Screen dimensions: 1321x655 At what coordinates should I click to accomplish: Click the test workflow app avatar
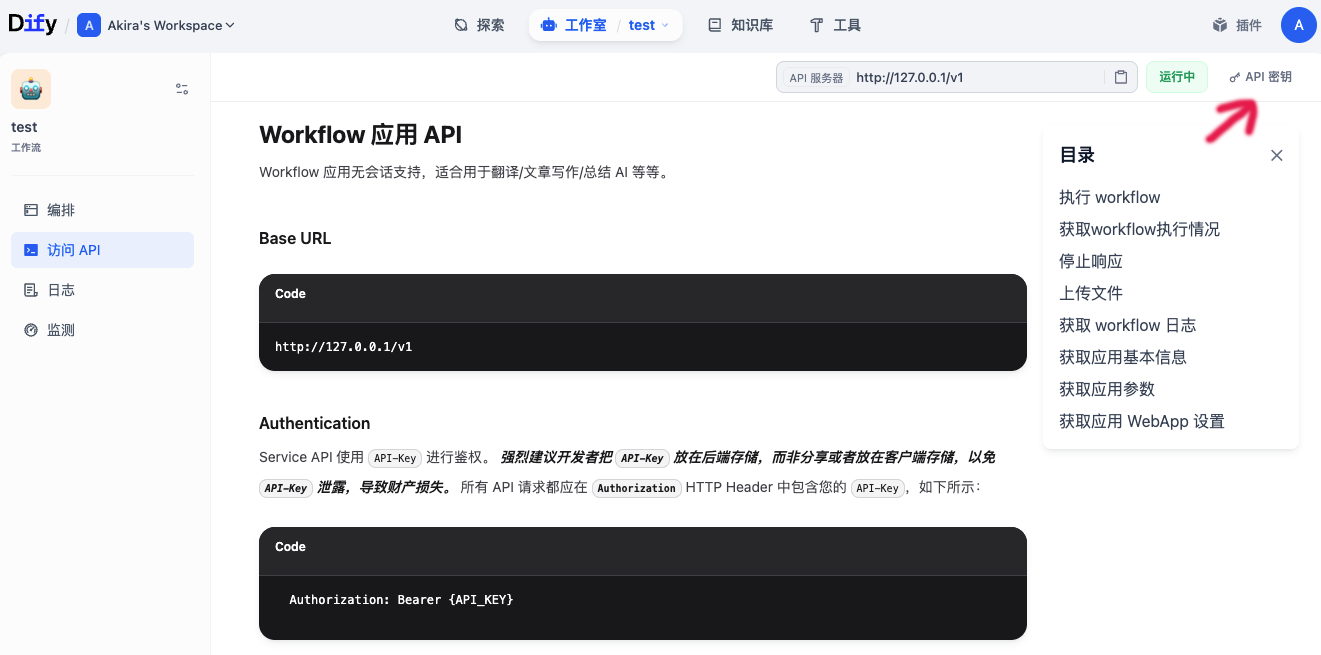pos(30,88)
